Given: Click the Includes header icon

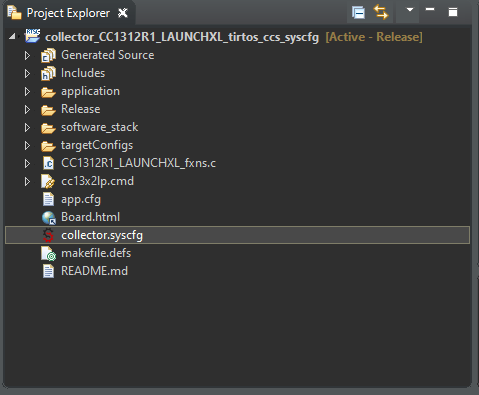Looking at the screenshot, I should point(48,73).
